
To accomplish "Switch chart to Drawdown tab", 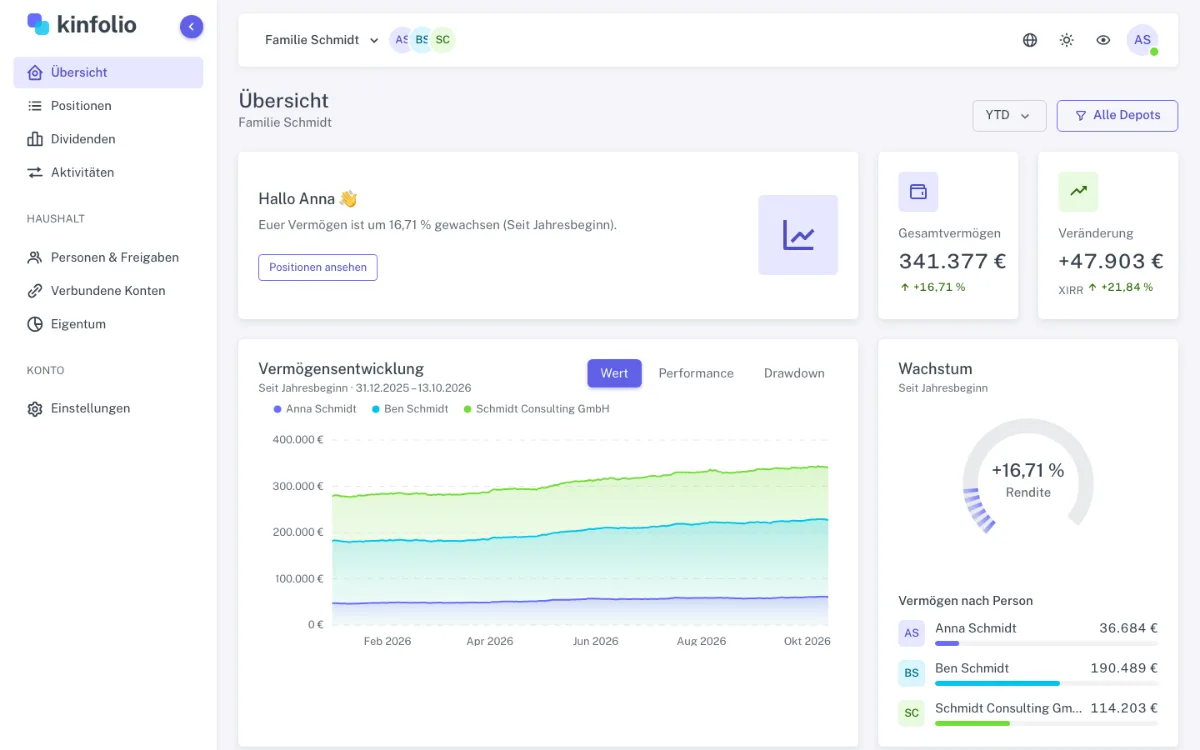I will [794, 373].
